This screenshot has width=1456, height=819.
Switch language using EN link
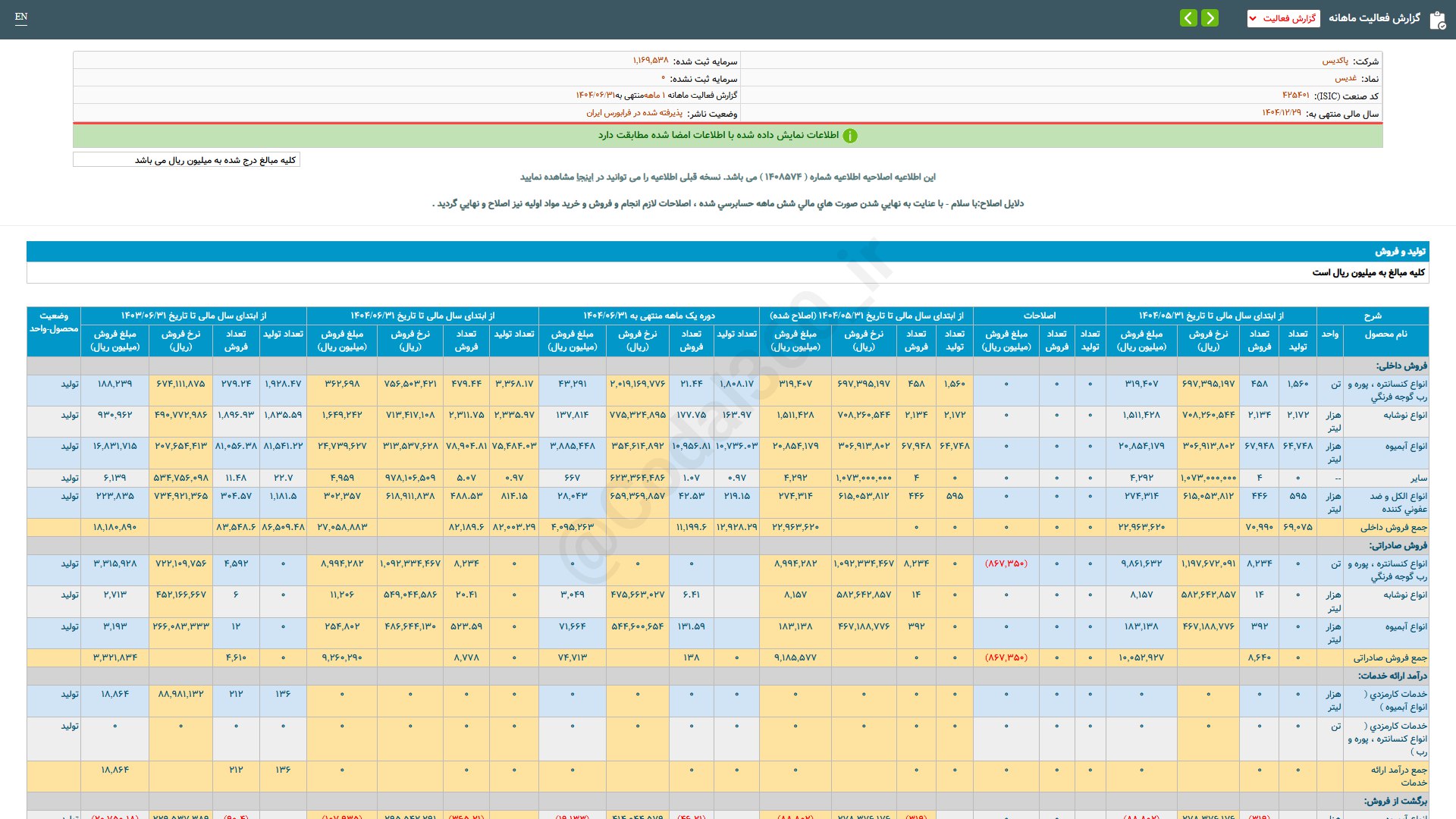(x=21, y=17)
